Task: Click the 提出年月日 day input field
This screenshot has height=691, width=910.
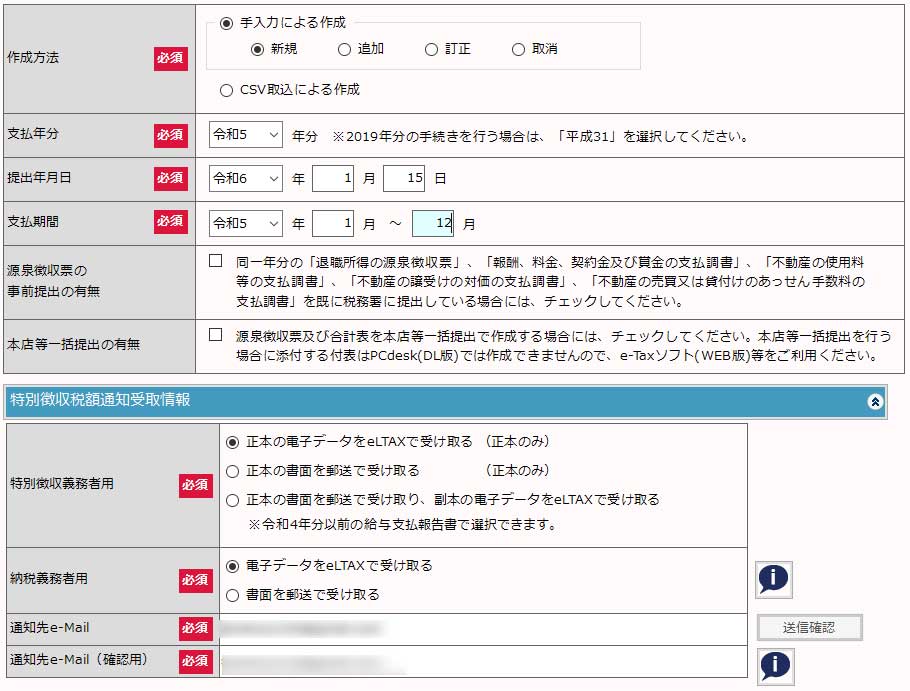Action: pyautogui.click(x=404, y=178)
